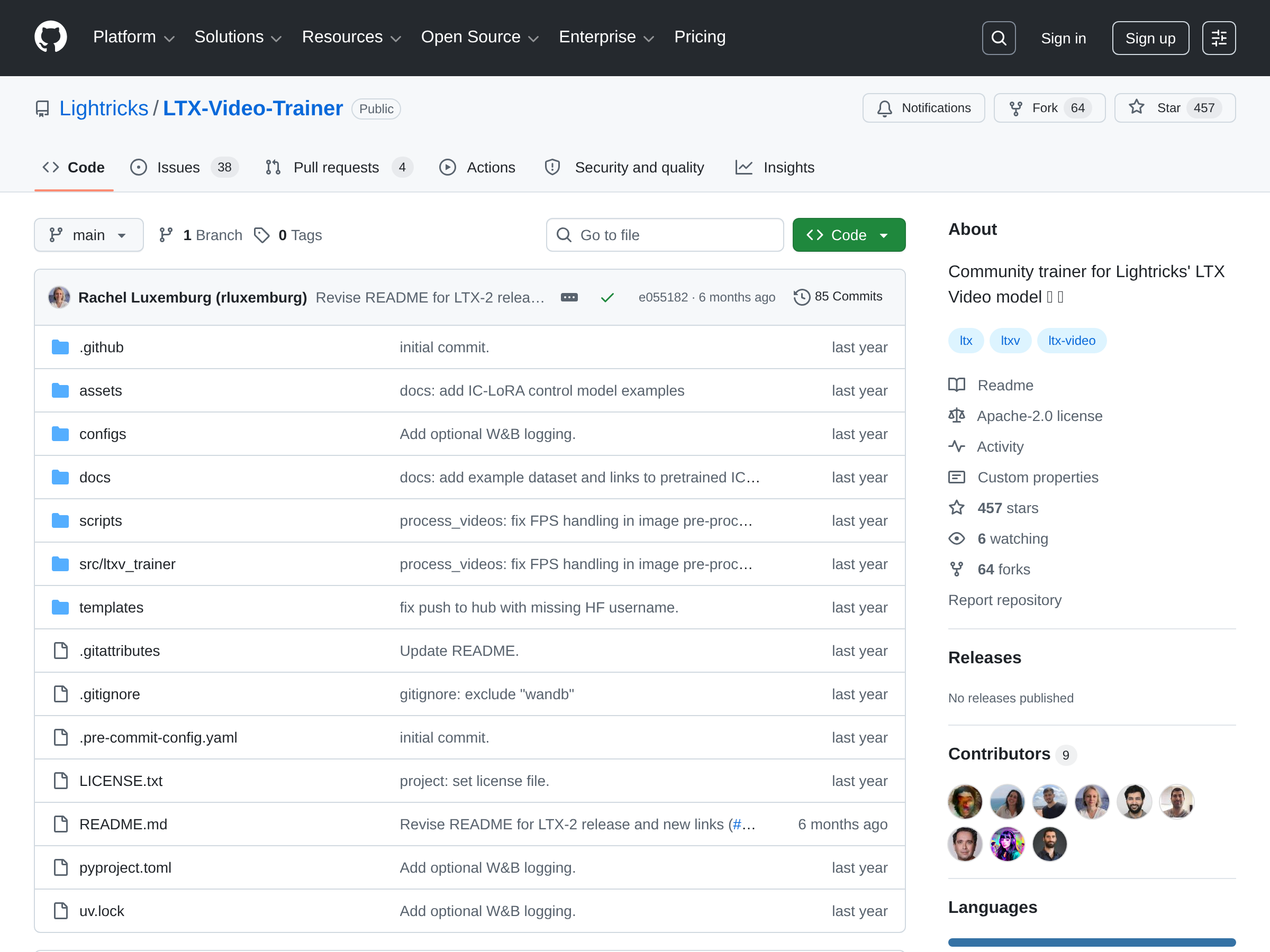
Task: Click the Languages color bar
Action: [1092, 942]
